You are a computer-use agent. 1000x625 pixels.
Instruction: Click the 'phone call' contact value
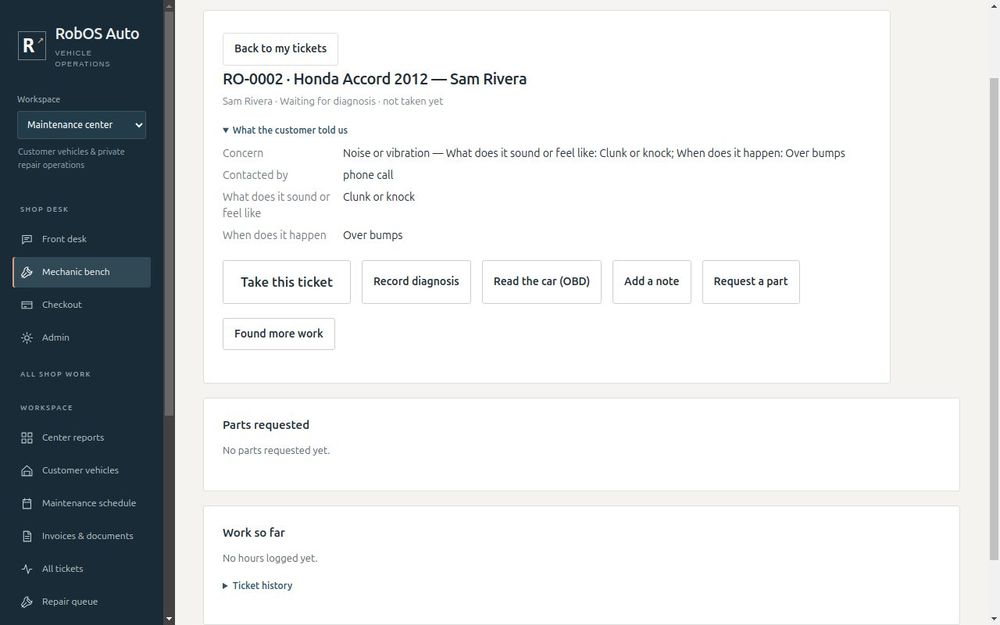(368, 175)
